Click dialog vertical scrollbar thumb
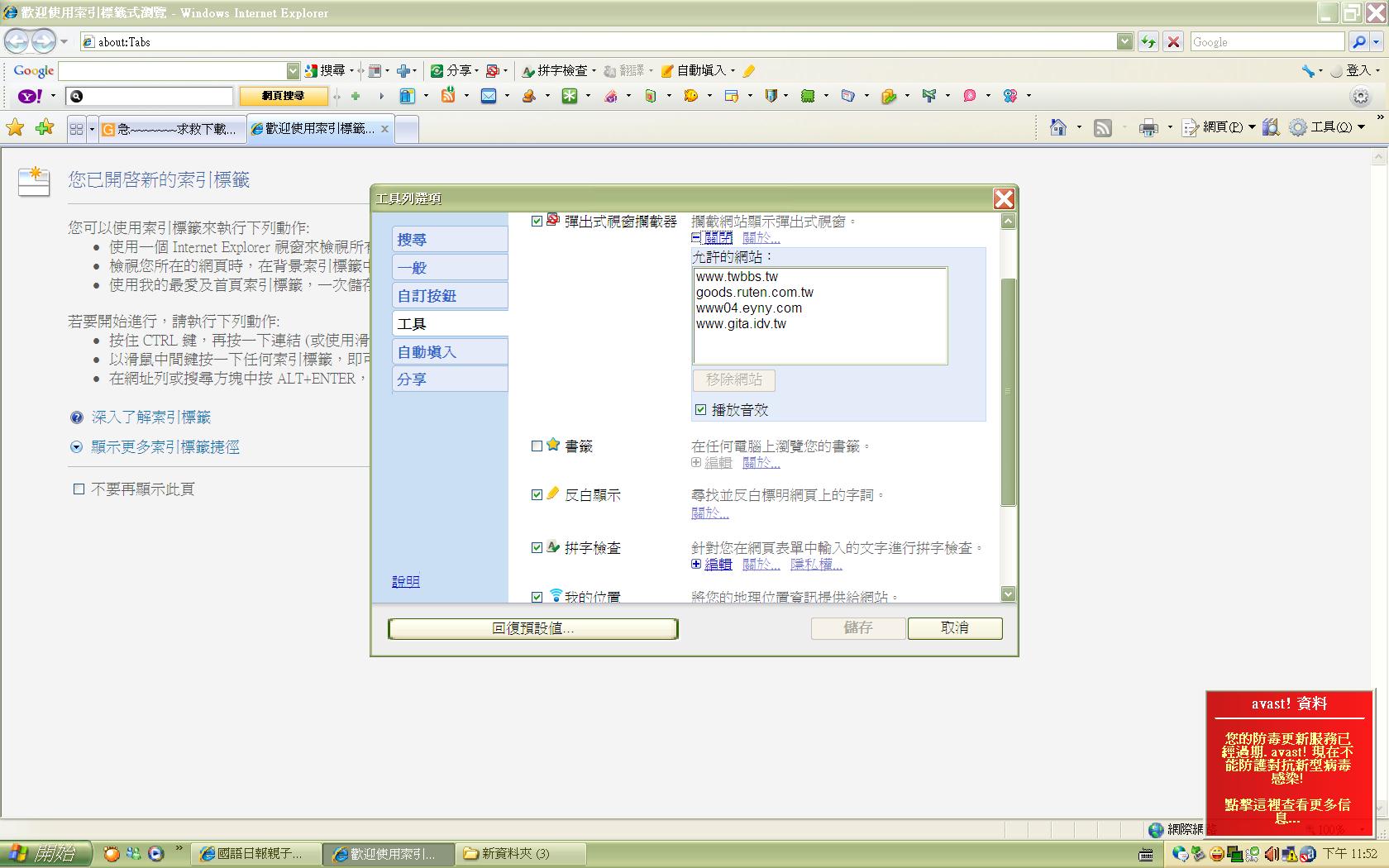The image size is (1389, 868). pyautogui.click(x=1008, y=392)
